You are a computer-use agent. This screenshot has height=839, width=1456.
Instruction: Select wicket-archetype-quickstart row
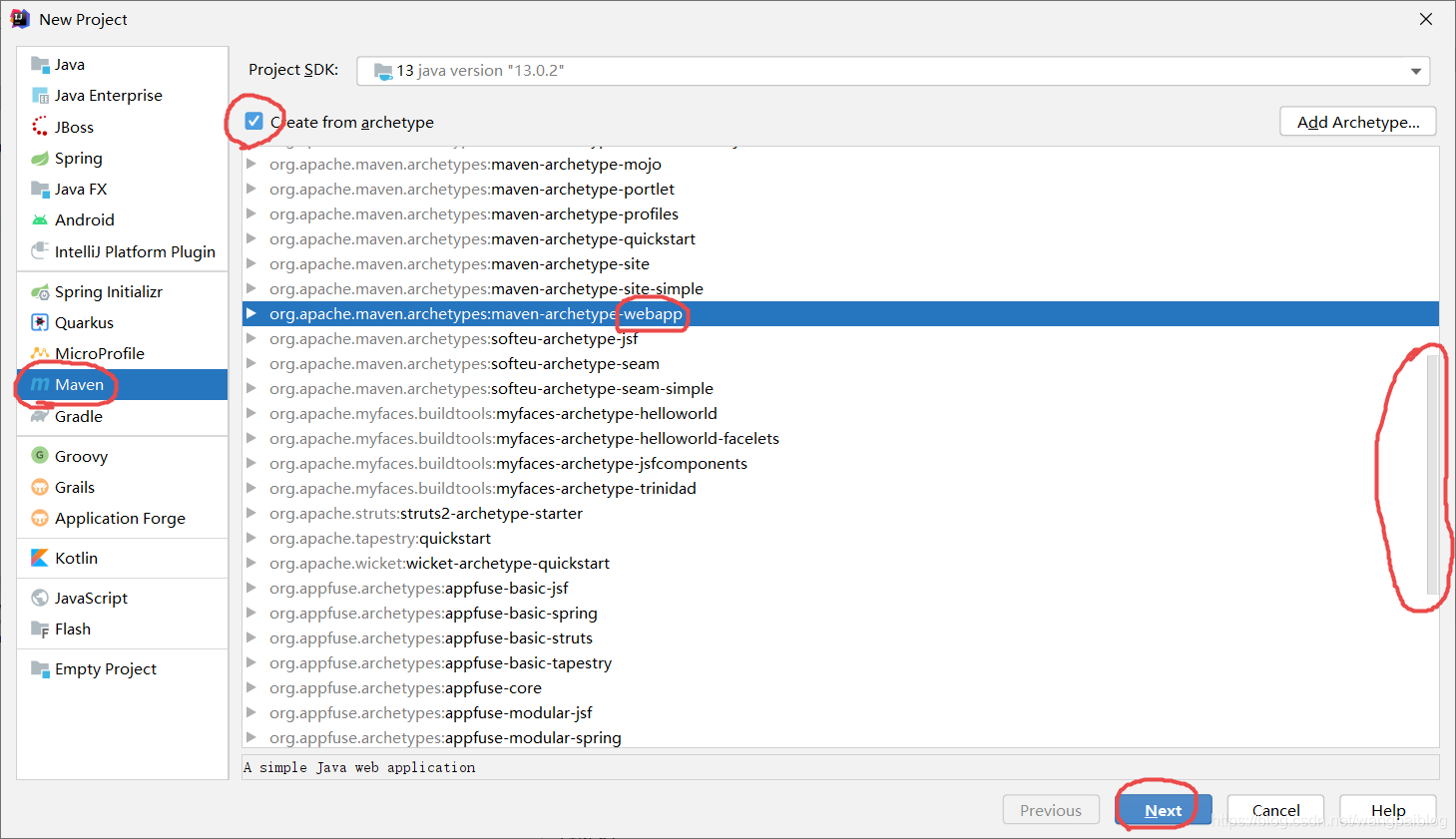tap(840, 563)
